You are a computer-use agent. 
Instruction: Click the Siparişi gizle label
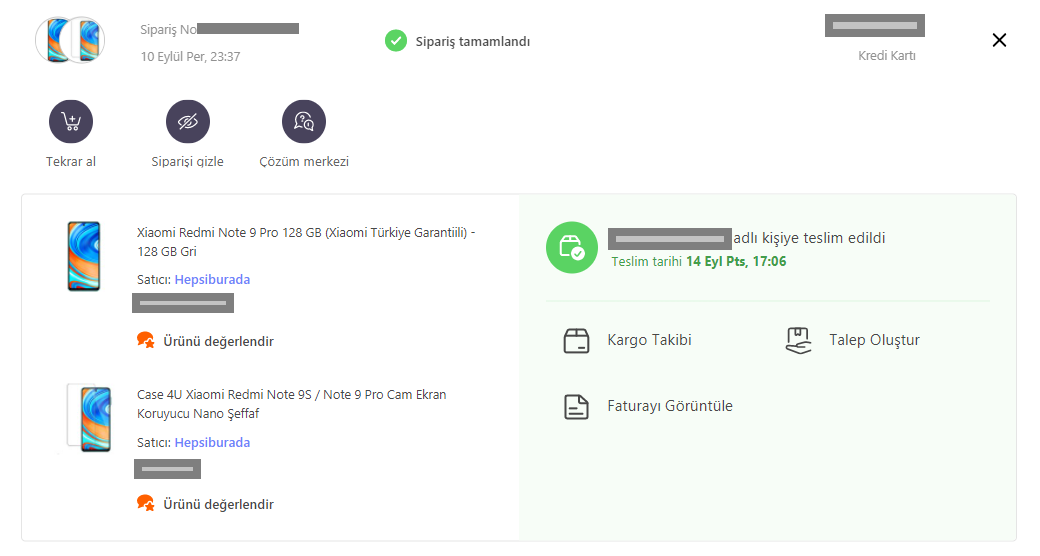click(x=188, y=161)
